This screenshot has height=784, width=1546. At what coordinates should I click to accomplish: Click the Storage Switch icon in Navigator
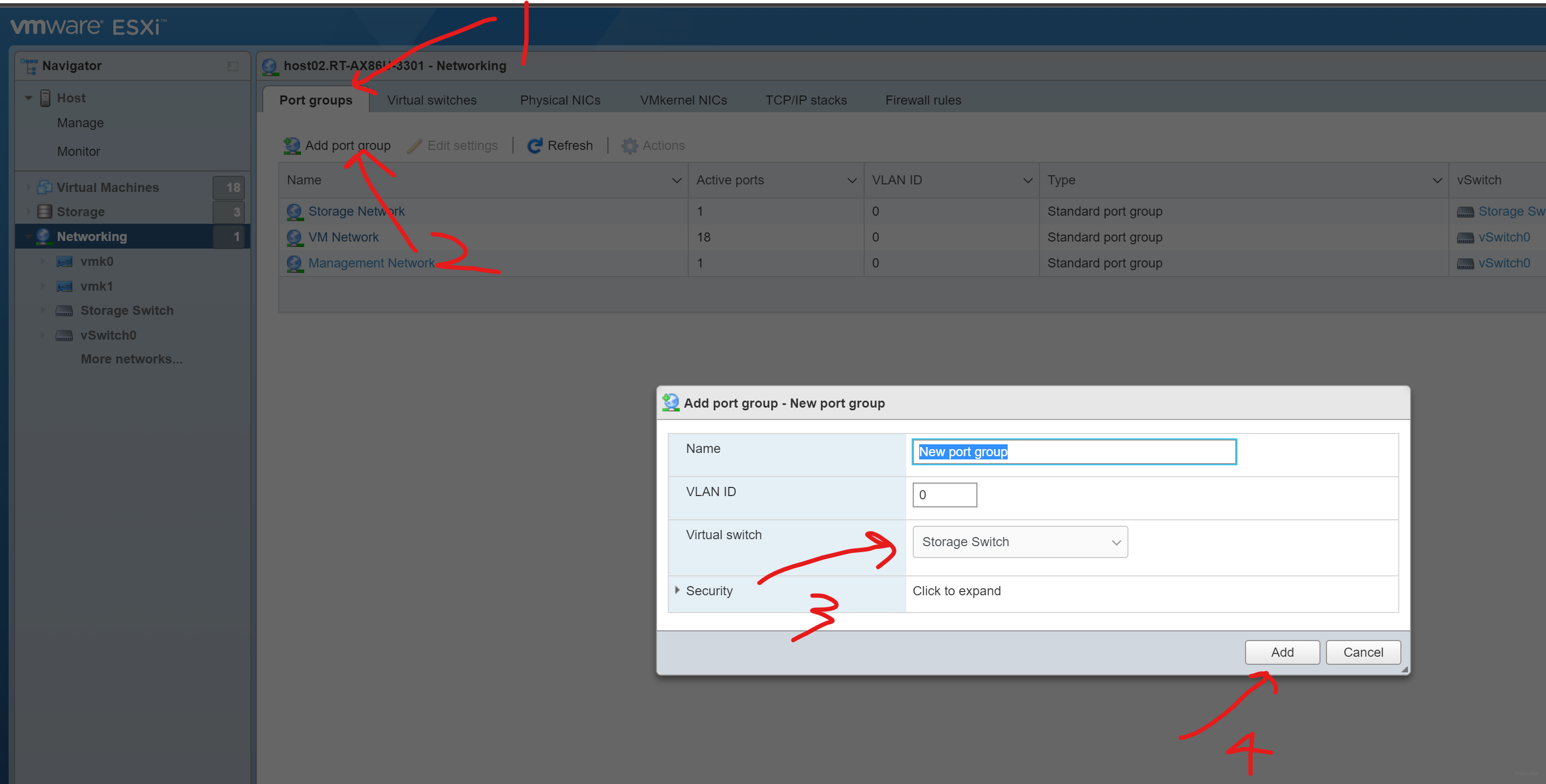coord(64,311)
